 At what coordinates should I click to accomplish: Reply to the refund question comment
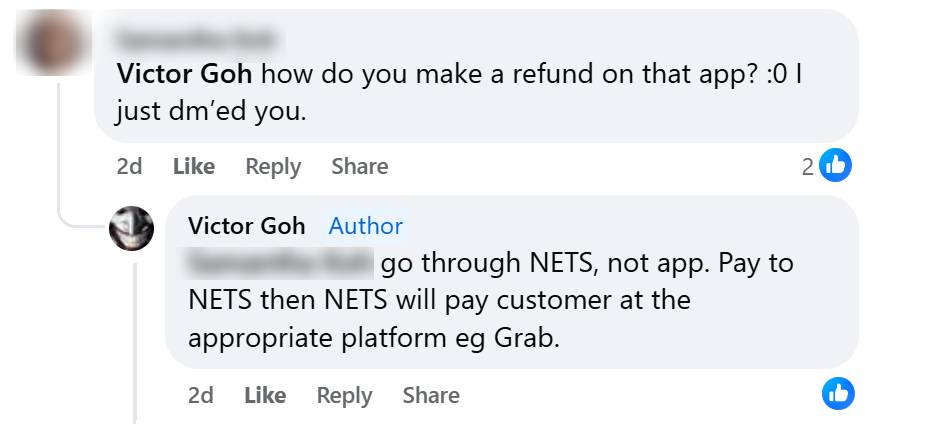click(x=273, y=167)
